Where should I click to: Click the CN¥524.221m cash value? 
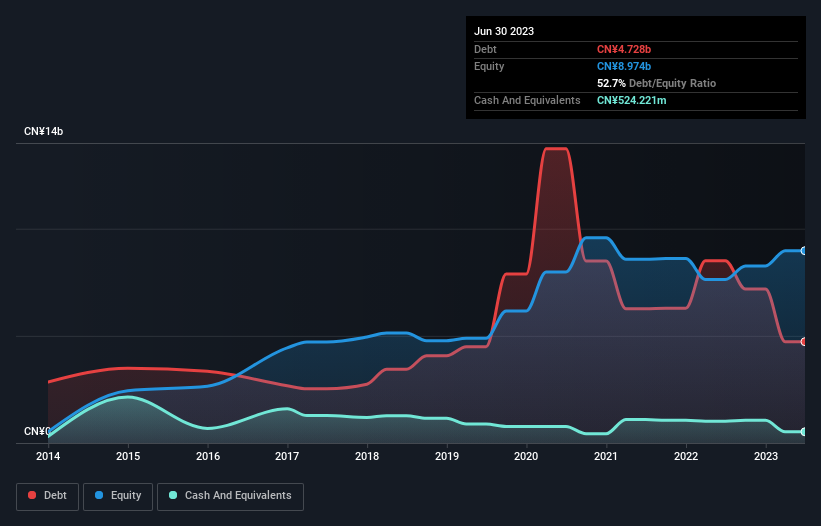click(x=631, y=100)
